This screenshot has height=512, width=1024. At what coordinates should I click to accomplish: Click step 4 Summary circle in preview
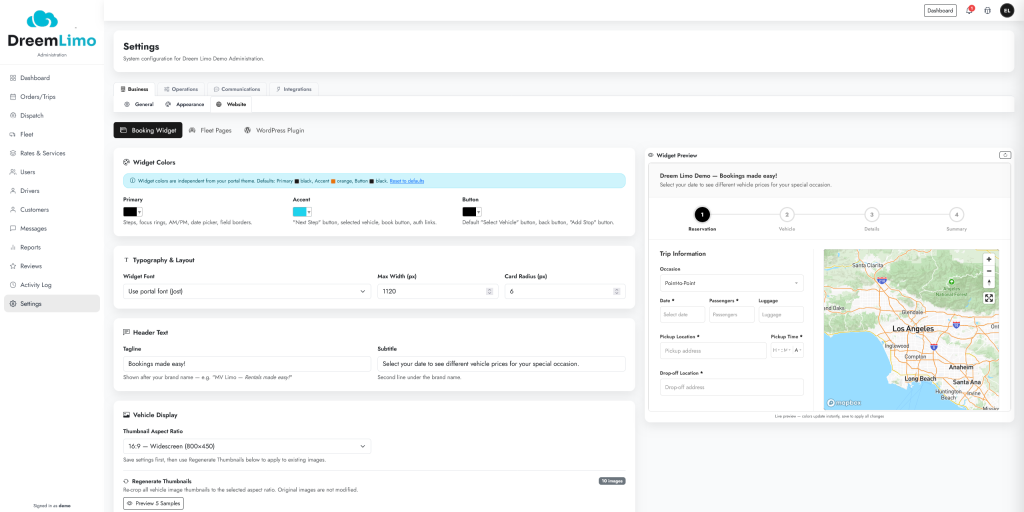(x=956, y=214)
